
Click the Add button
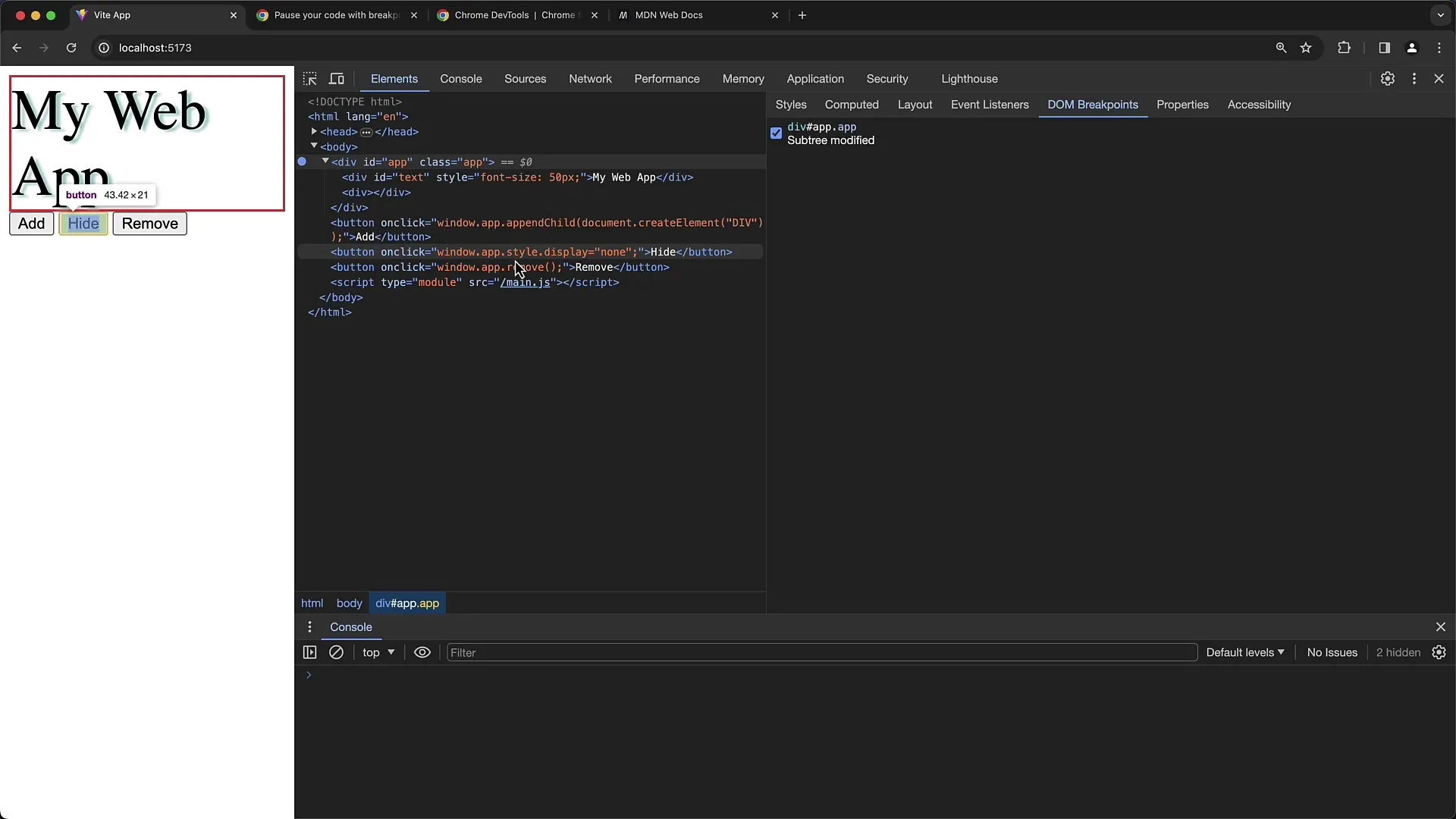[32, 223]
